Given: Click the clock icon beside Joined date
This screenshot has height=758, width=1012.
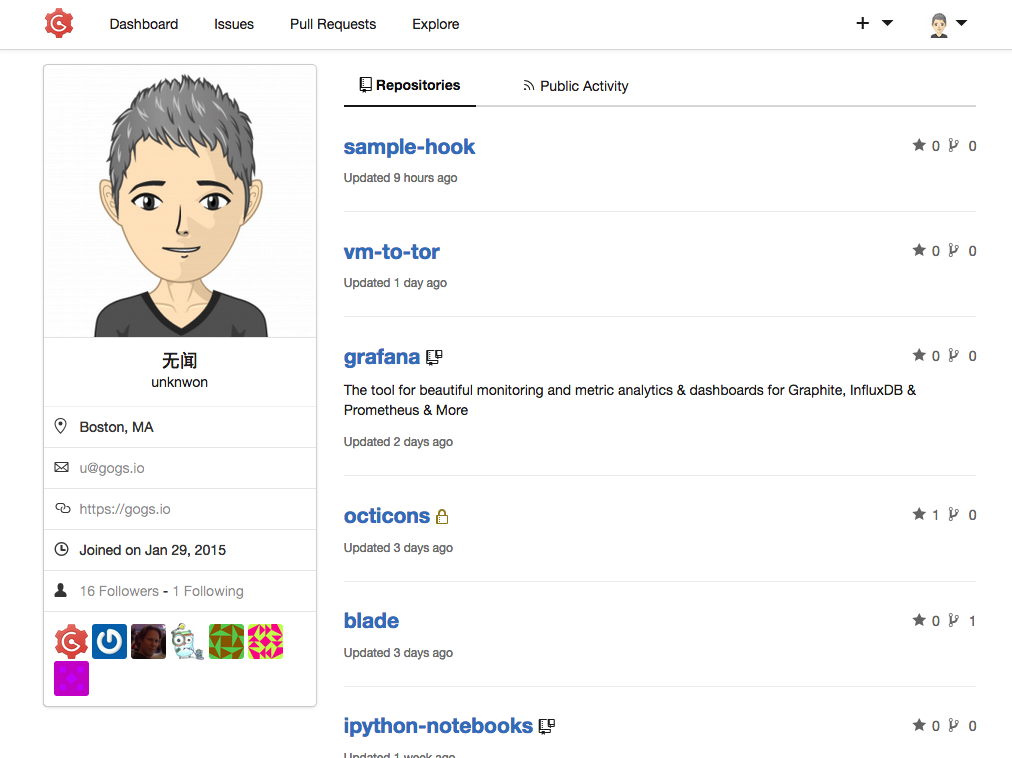Looking at the screenshot, I should [61, 549].
